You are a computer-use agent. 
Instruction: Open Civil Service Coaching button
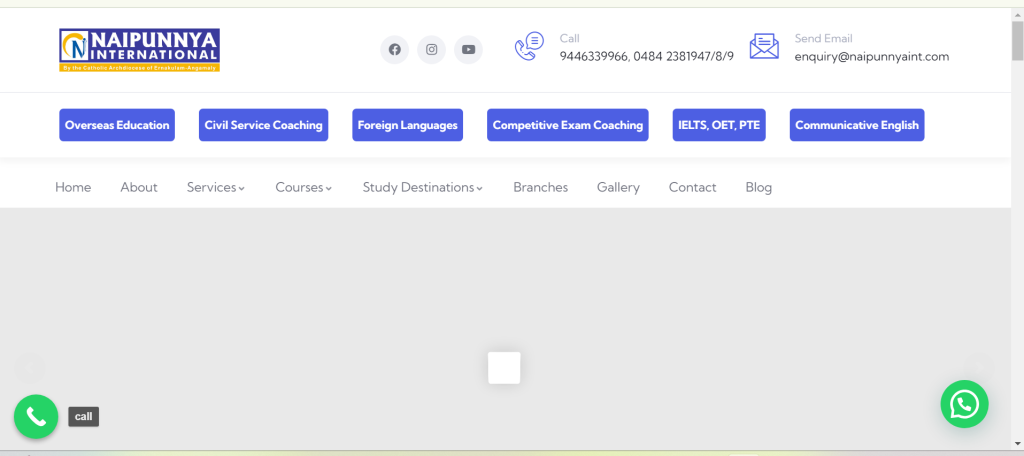(263, 125)
